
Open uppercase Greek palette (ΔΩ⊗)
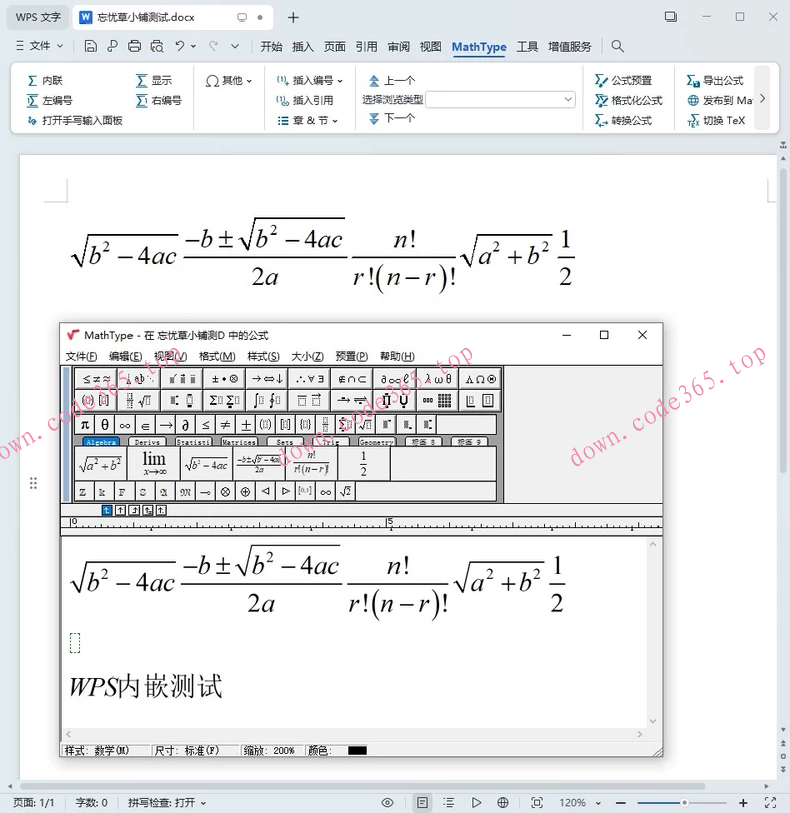(x=481, y=379)
